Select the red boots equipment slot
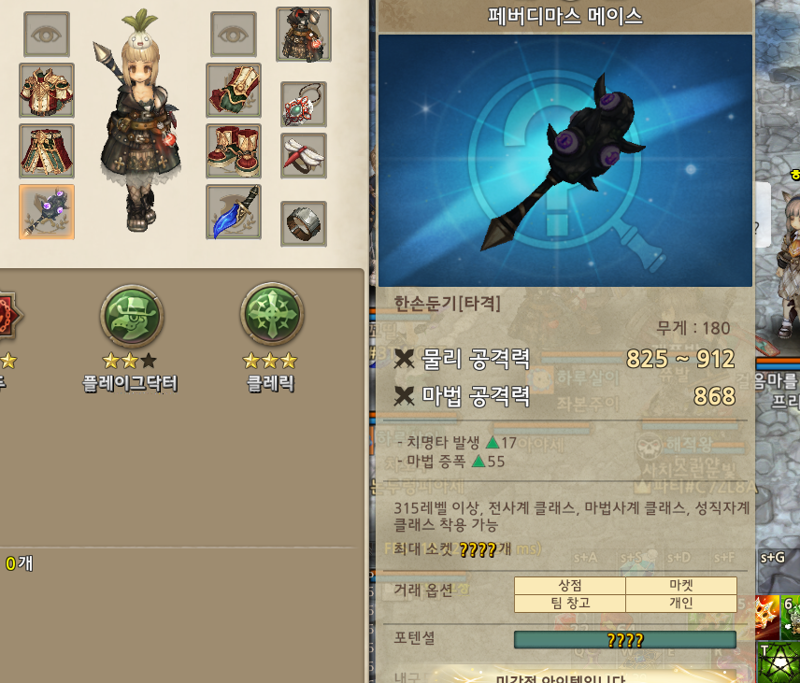This screenshot has height=683, width=800. 234,151
